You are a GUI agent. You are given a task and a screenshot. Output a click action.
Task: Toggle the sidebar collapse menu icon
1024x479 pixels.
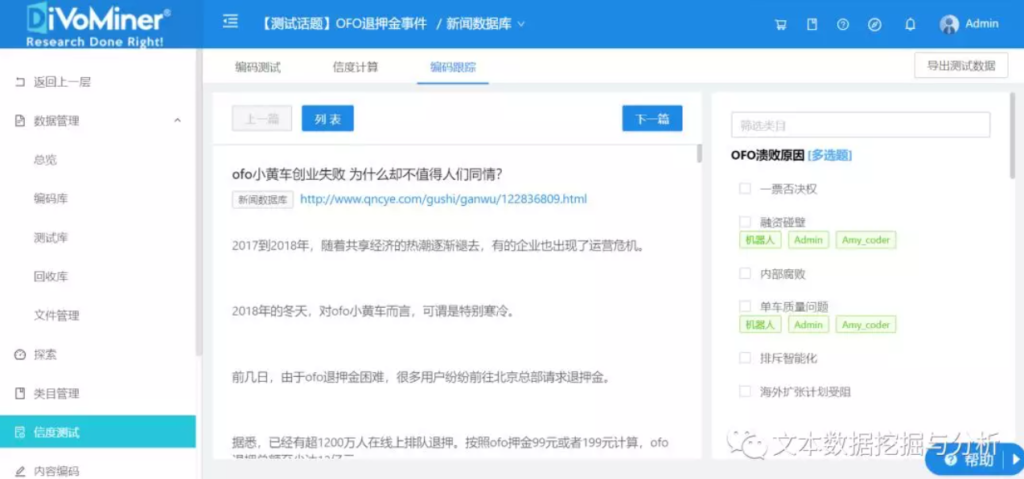230,23
